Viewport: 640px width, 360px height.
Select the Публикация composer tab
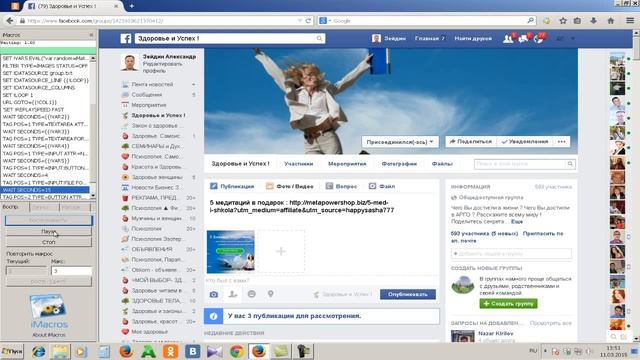point(232,186)
